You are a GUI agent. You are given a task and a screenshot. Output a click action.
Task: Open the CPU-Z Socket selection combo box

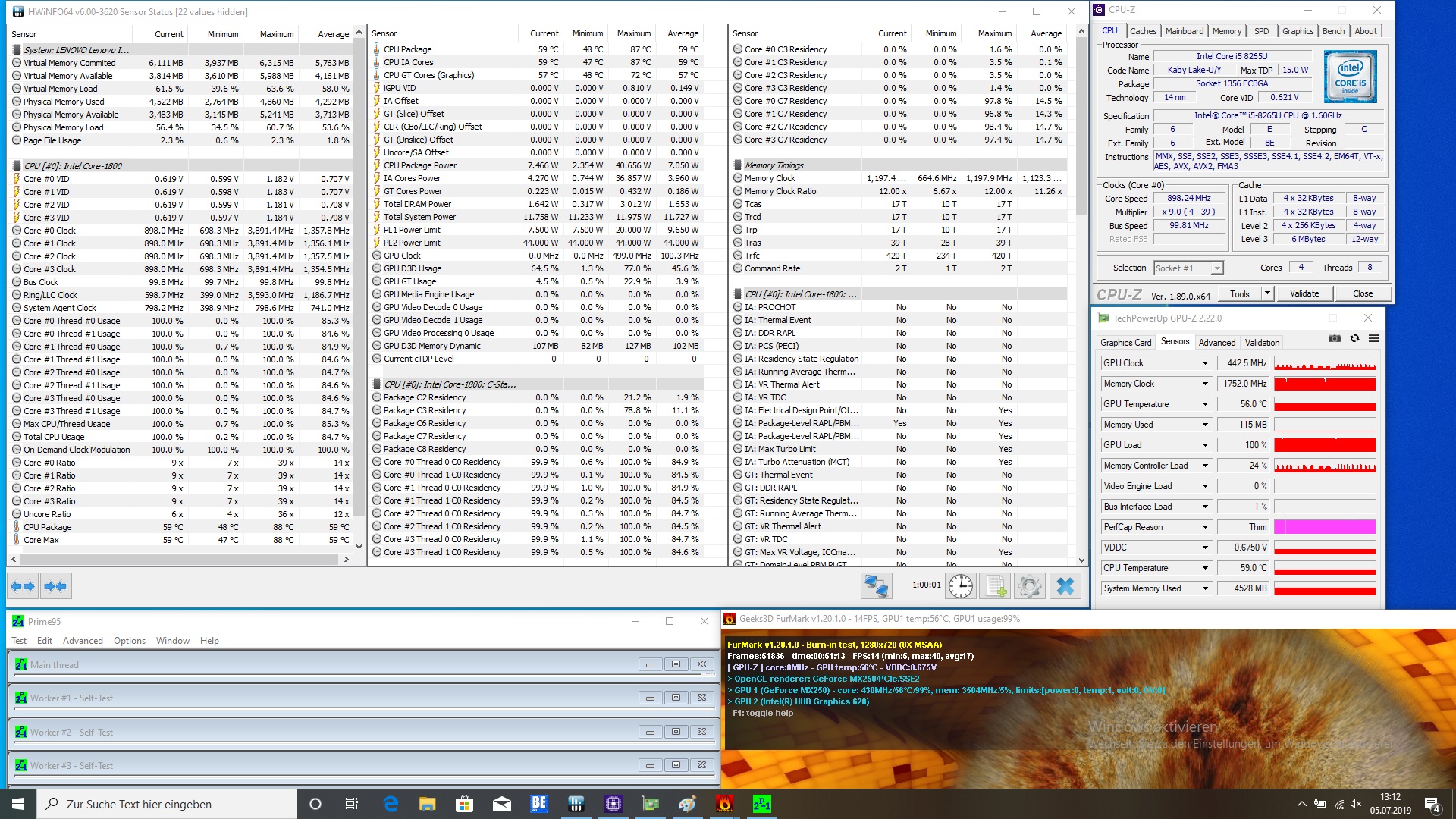1188,268
